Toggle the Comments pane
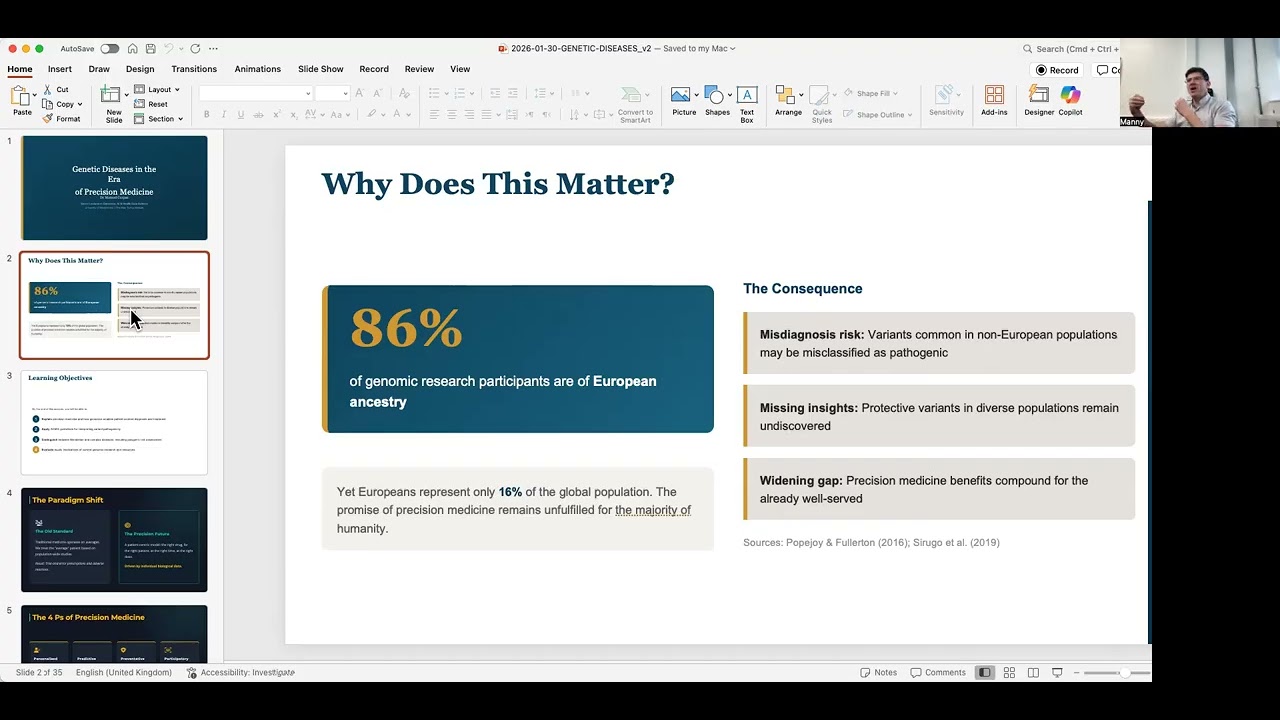 tap(938, 673)
